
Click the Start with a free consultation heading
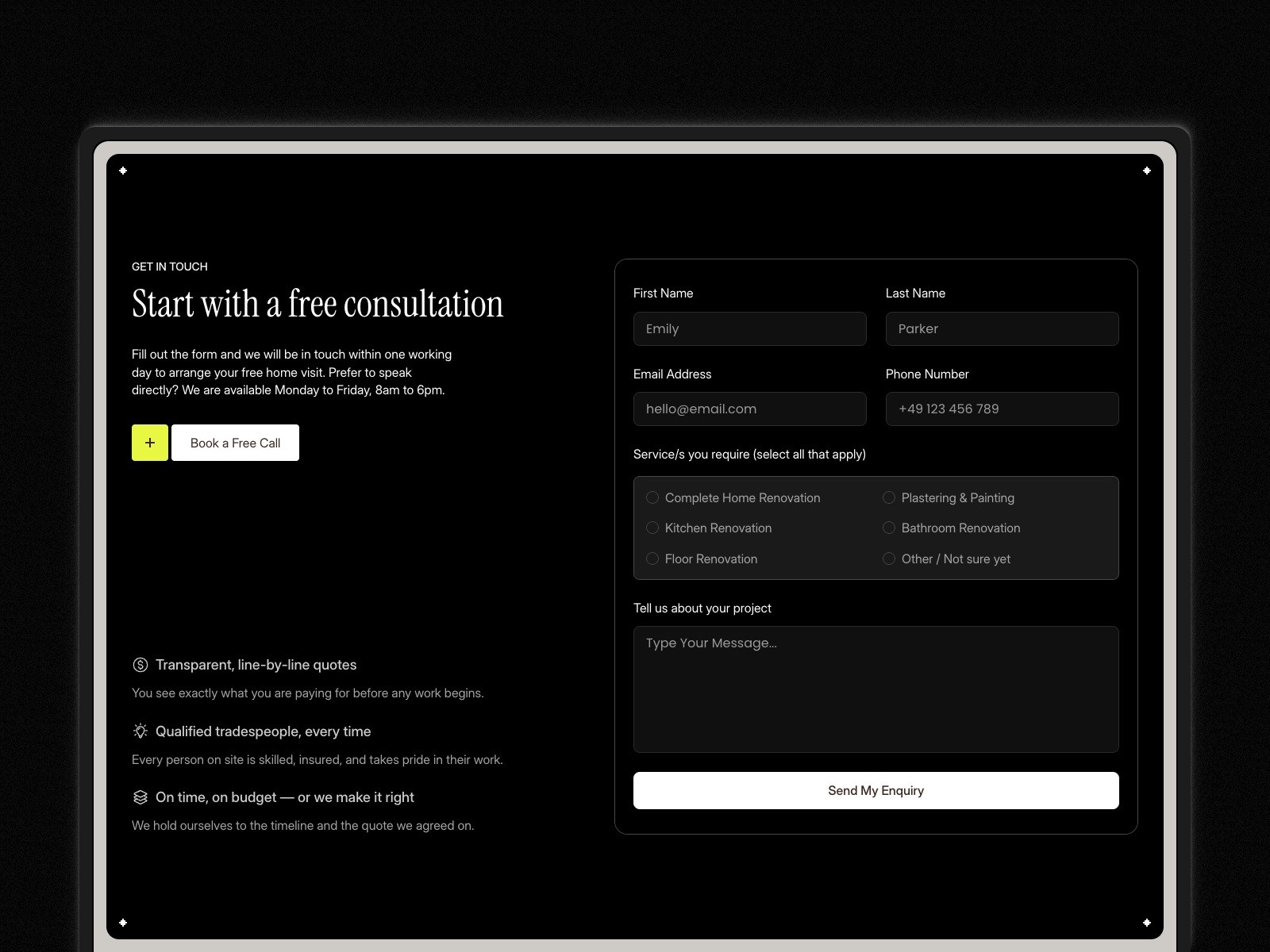[x=317, y=304]
